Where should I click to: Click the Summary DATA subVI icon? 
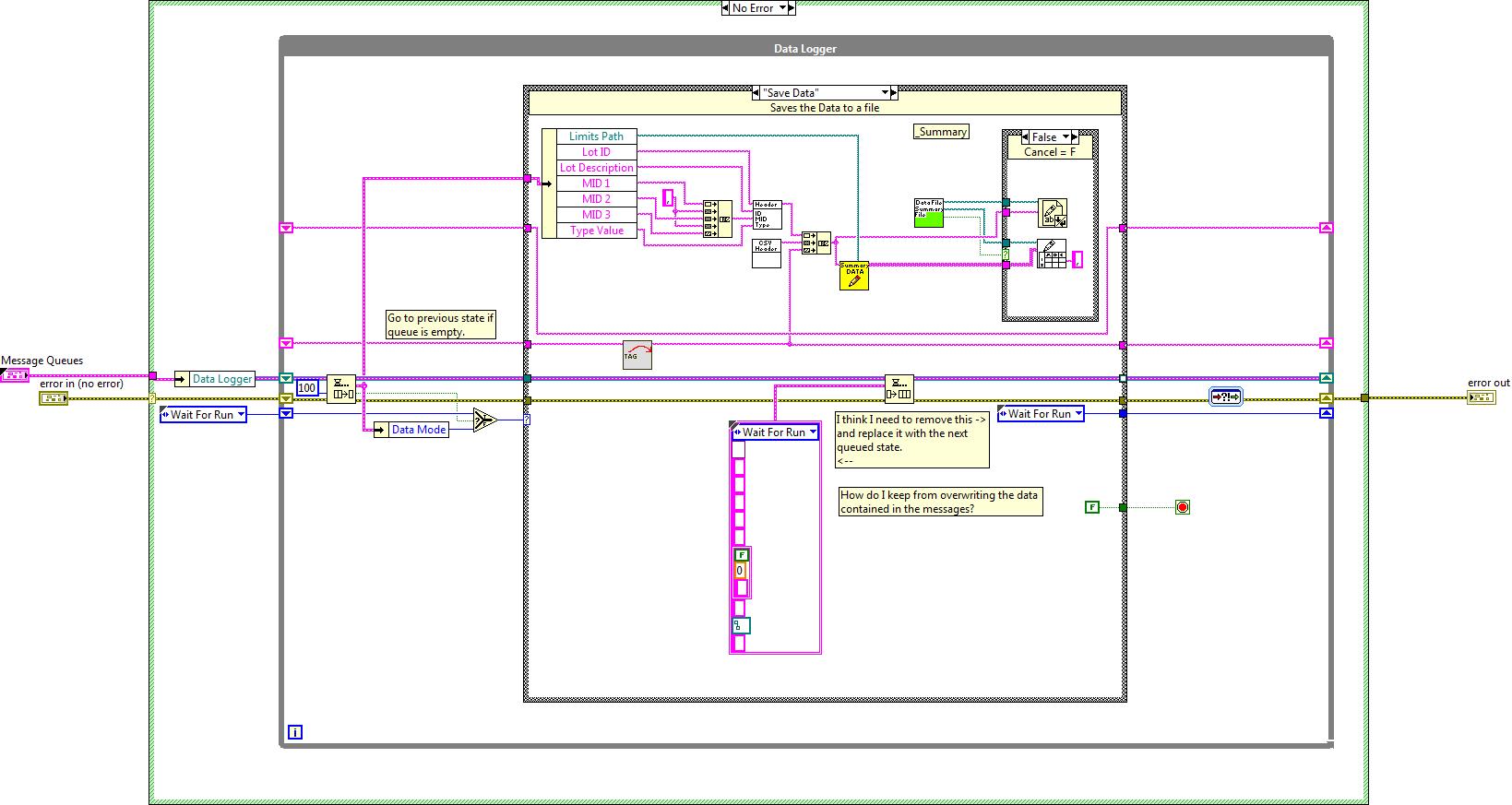[x=854, y=276]
